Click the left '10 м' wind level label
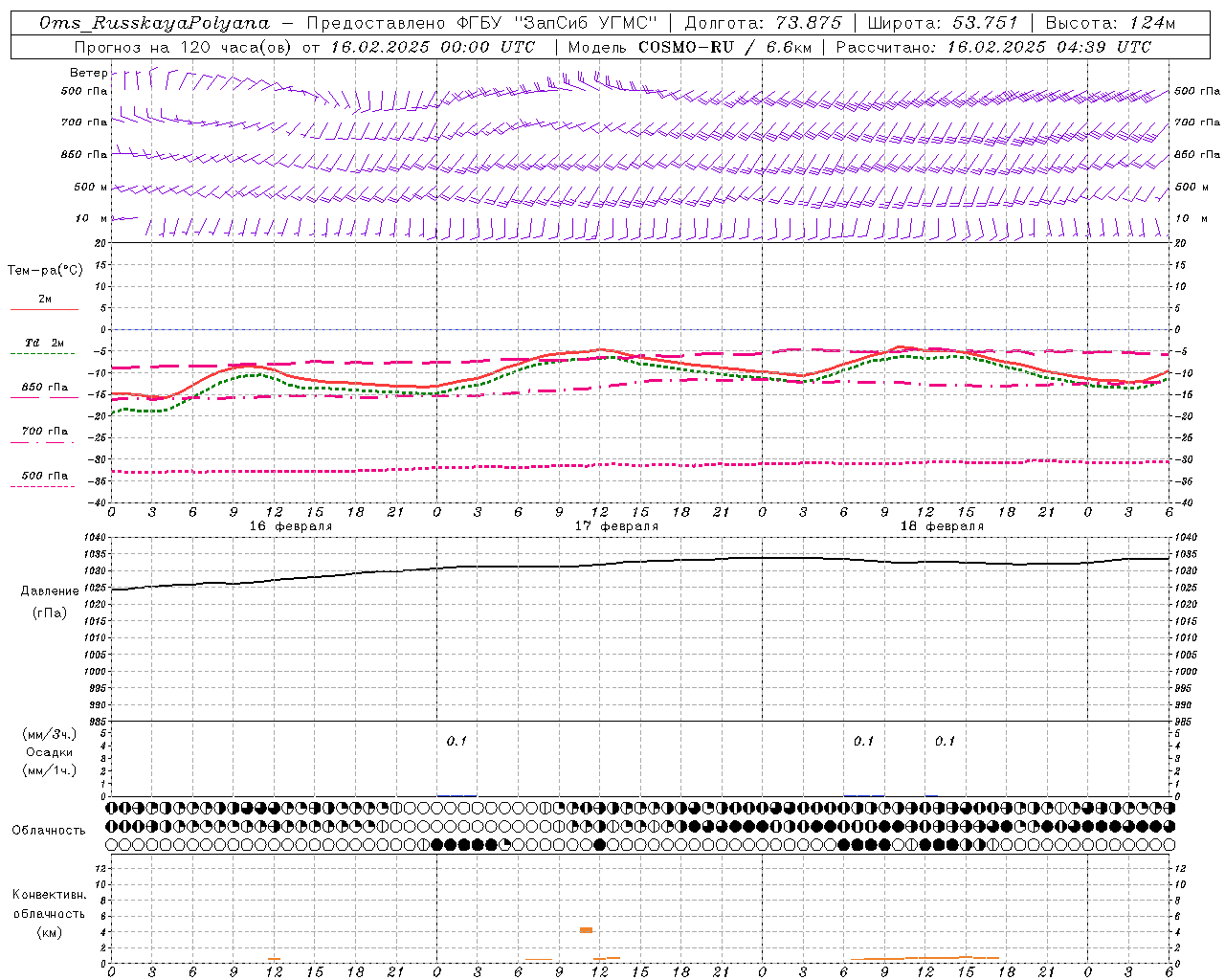The height and width of the screenshot is (980, 1225). (91, 218)
